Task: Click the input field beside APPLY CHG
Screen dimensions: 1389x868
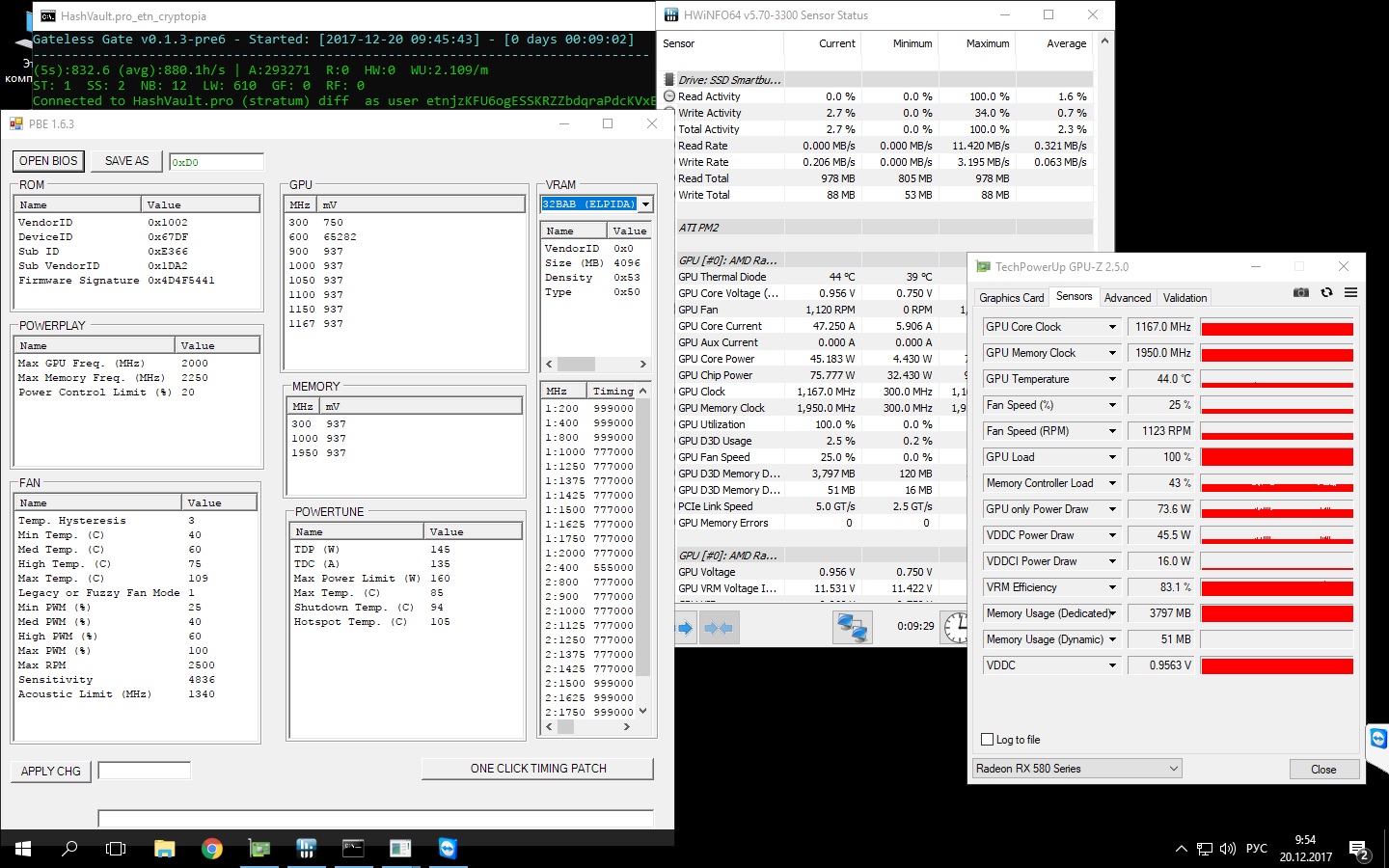Action: click(144, 771)
